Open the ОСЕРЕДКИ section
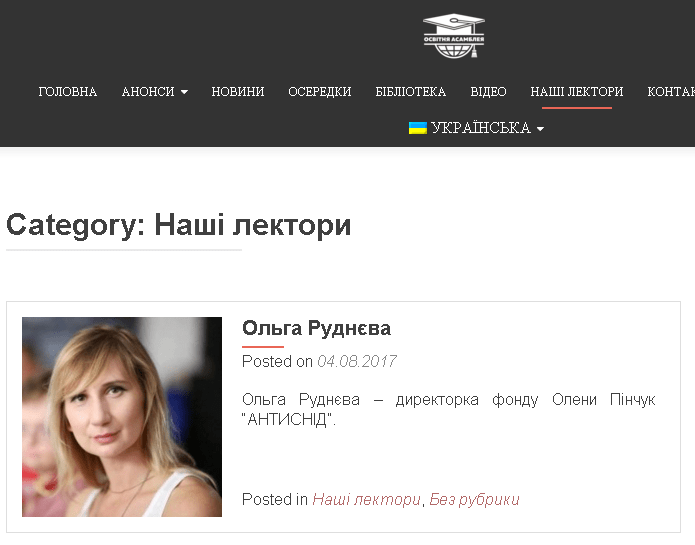Image resolution: width=695 pixels, height=545 pixels. pos(320,92)
